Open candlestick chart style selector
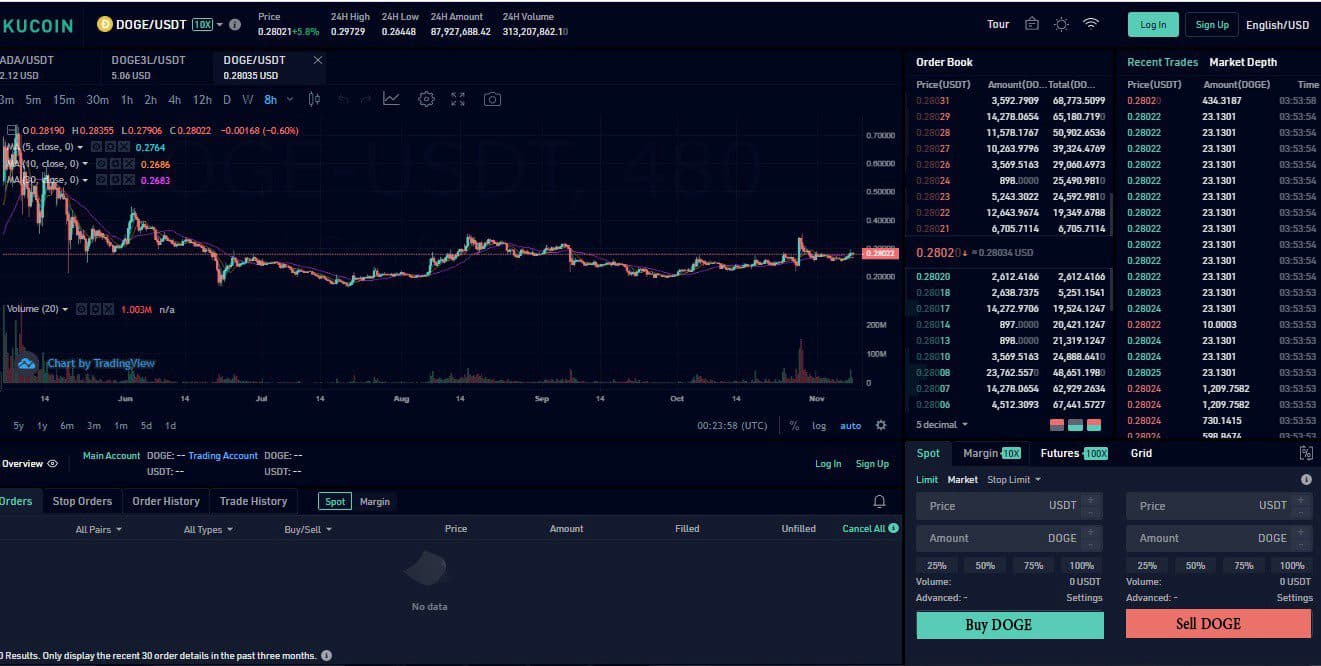The image size is (1321, 666). pos(314,99)
